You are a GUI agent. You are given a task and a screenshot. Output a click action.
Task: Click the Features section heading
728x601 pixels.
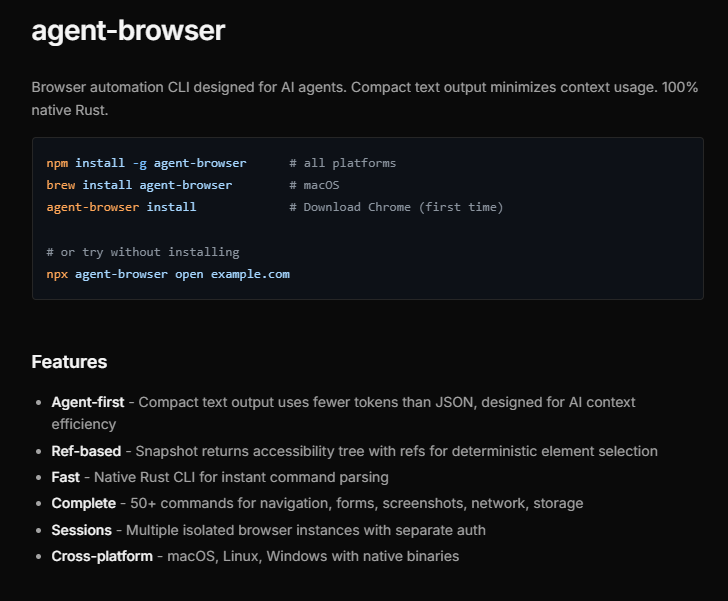pos(69,362)
